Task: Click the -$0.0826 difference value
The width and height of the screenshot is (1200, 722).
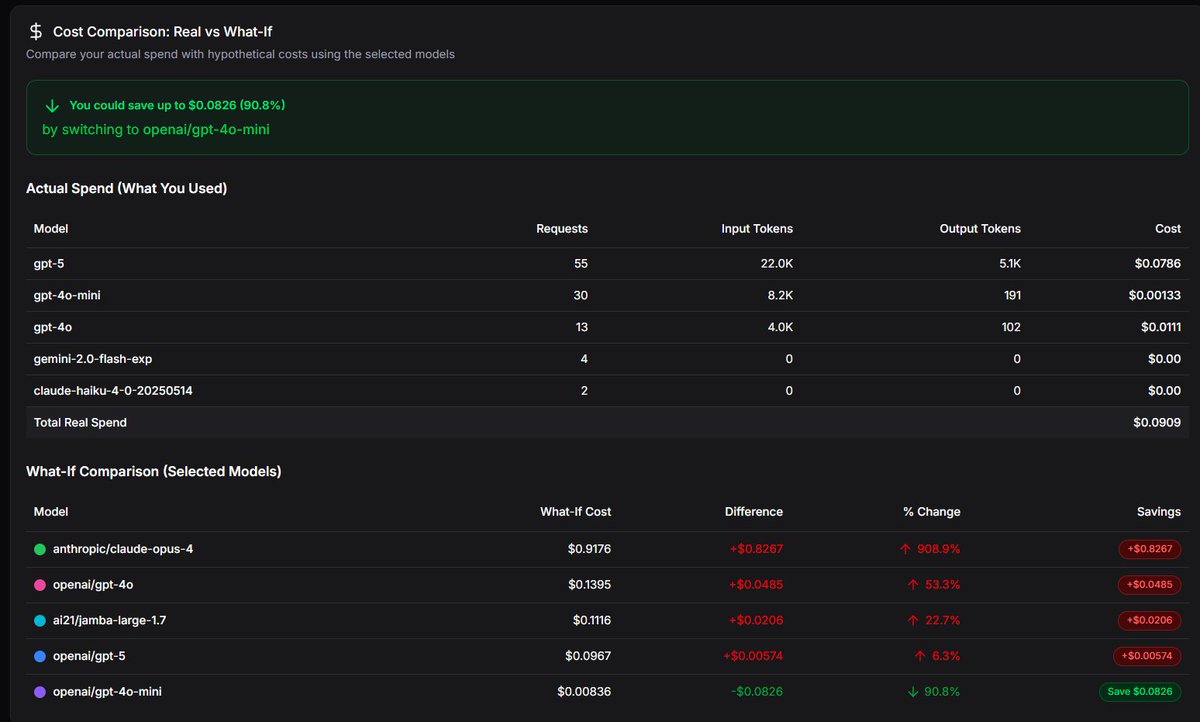Action: point(755,691)
